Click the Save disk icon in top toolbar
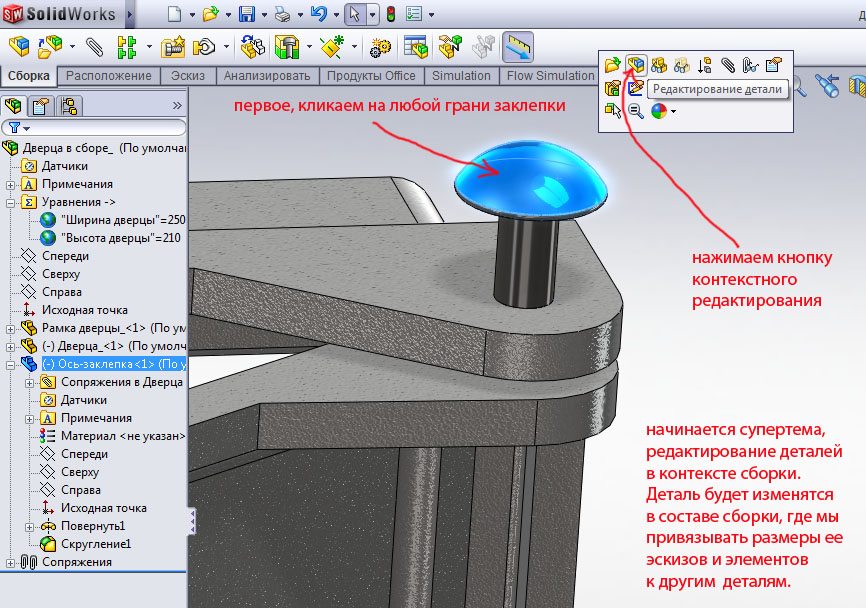Image resolution: width=866 pixels, height=608 pixels. pyautogui.click(x=247, y=14)
